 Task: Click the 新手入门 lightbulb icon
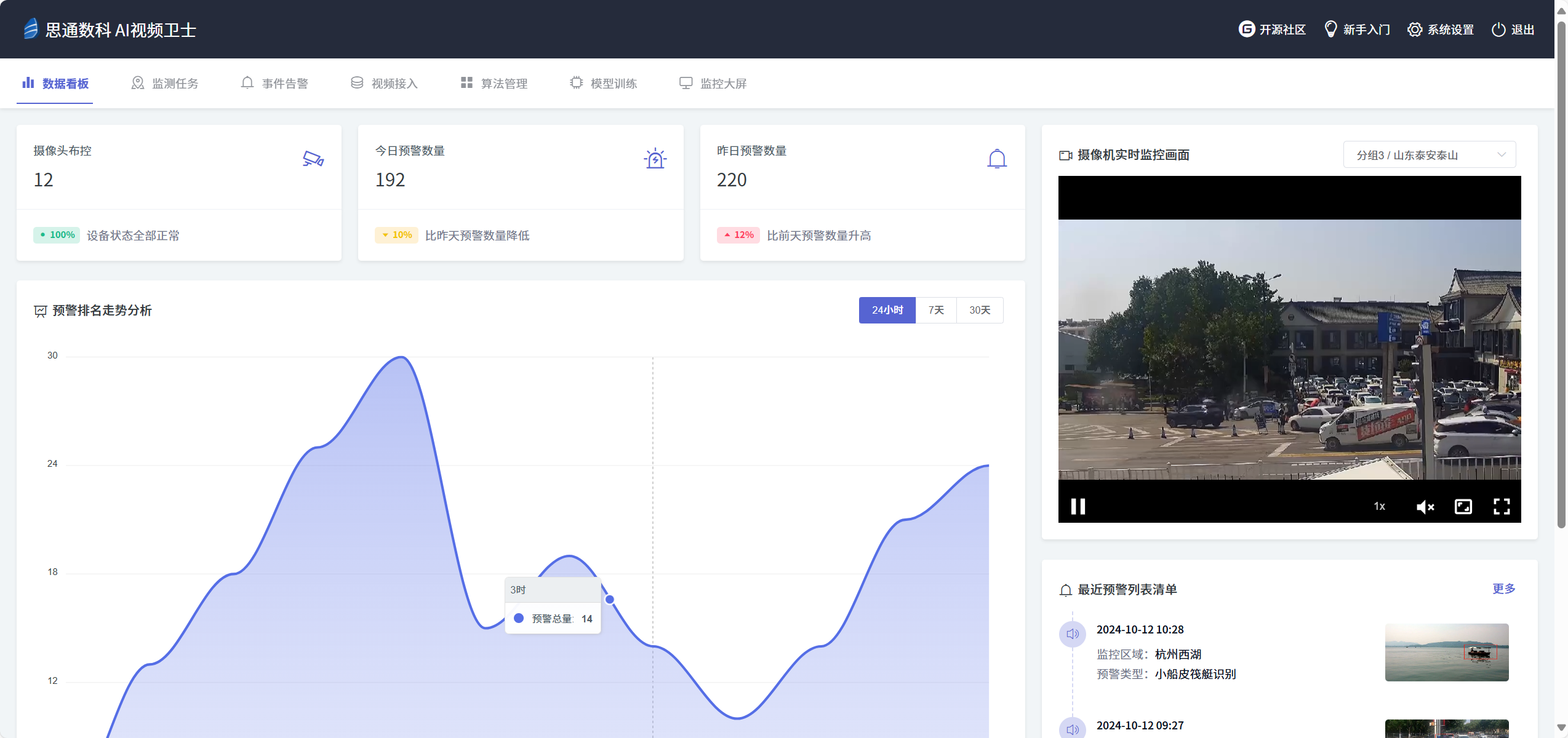[1330, 29]
